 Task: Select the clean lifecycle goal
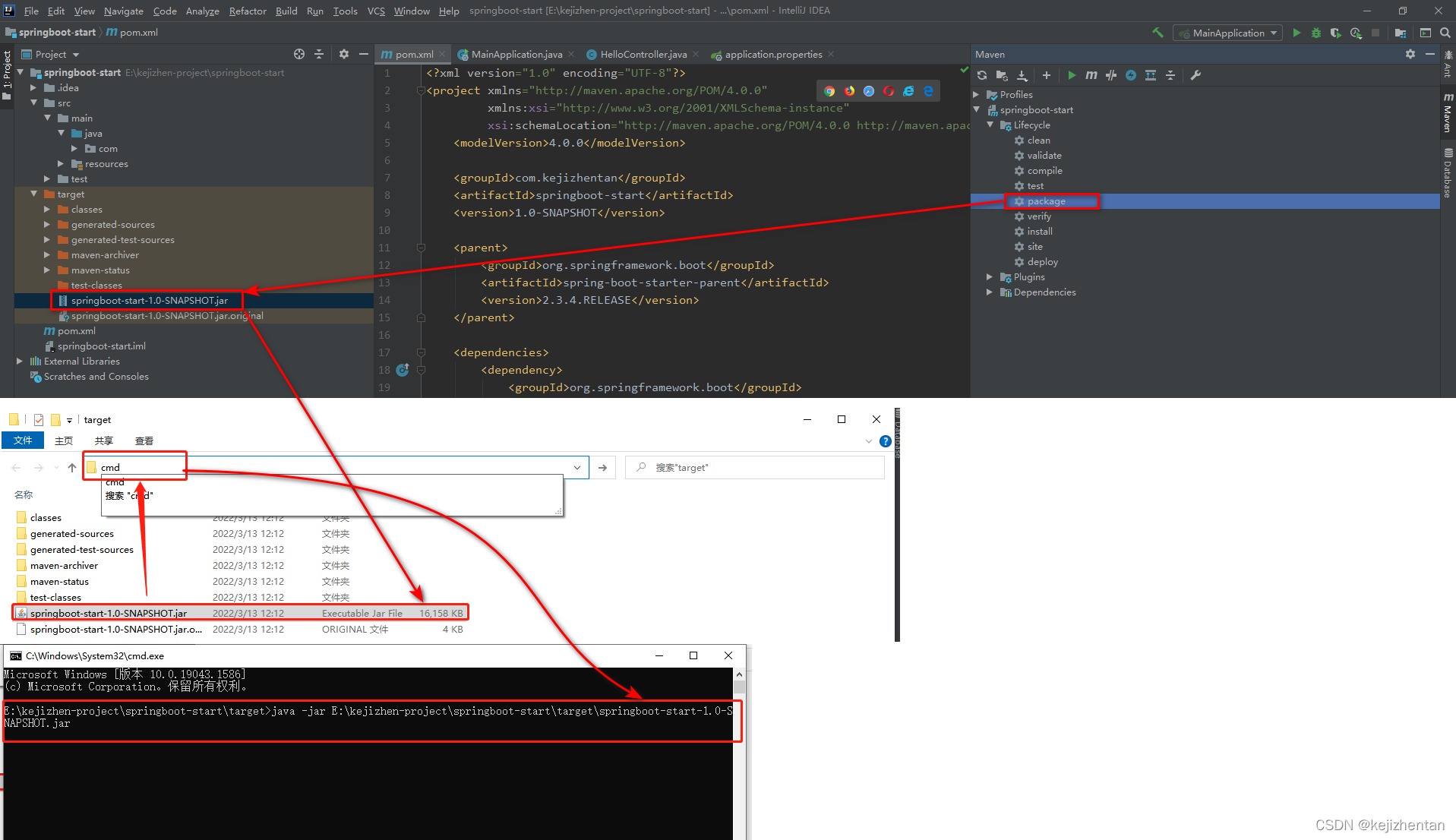point(1038,141)
